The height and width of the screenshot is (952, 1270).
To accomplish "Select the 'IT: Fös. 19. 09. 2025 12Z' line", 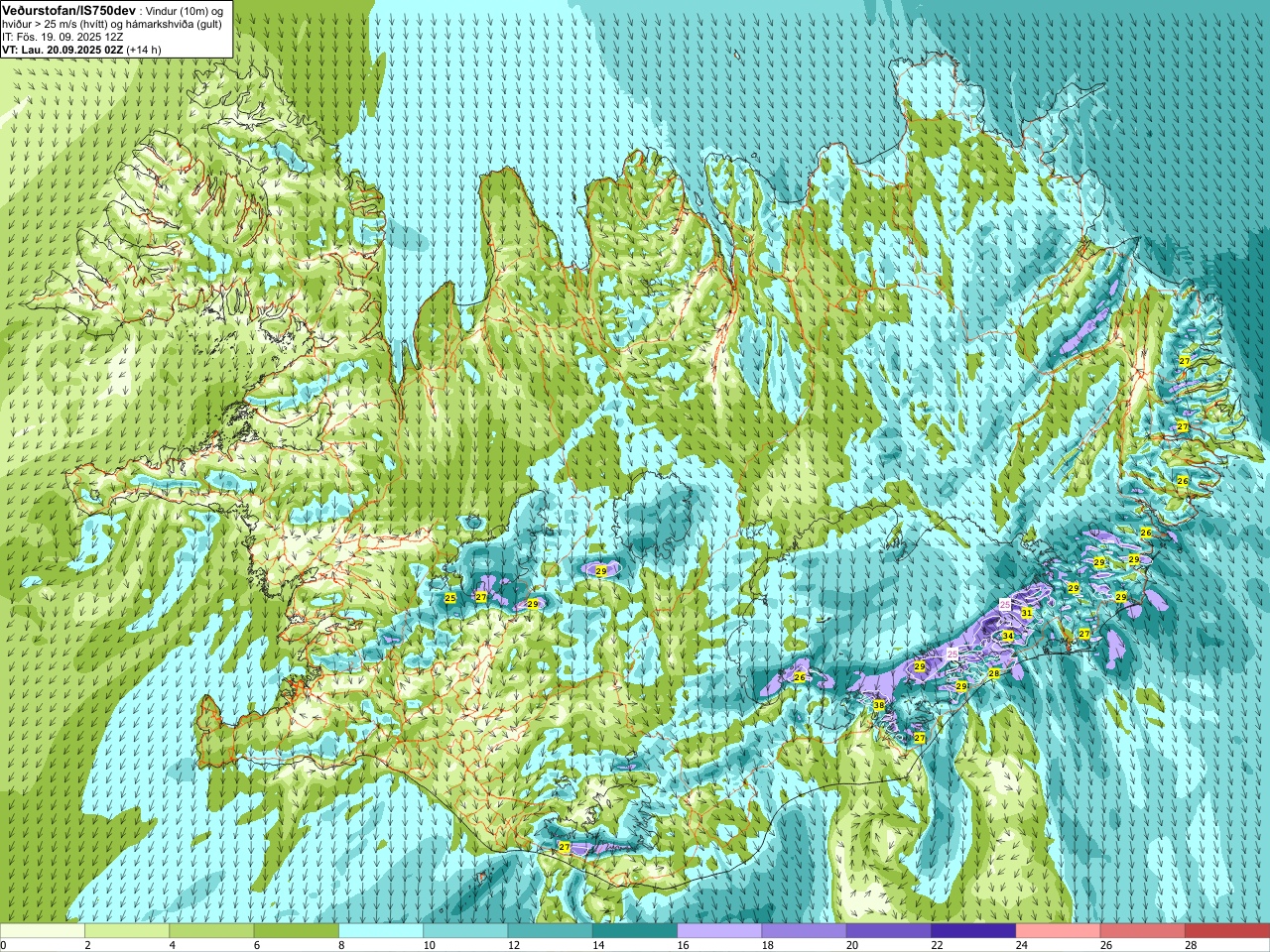I will pyautogui.click(x=63, y=37).
